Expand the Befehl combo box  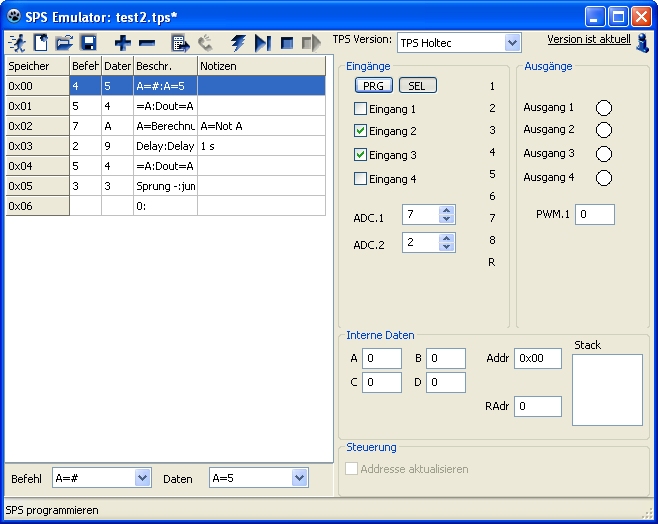pyautogui.click(x=142, y=479)
